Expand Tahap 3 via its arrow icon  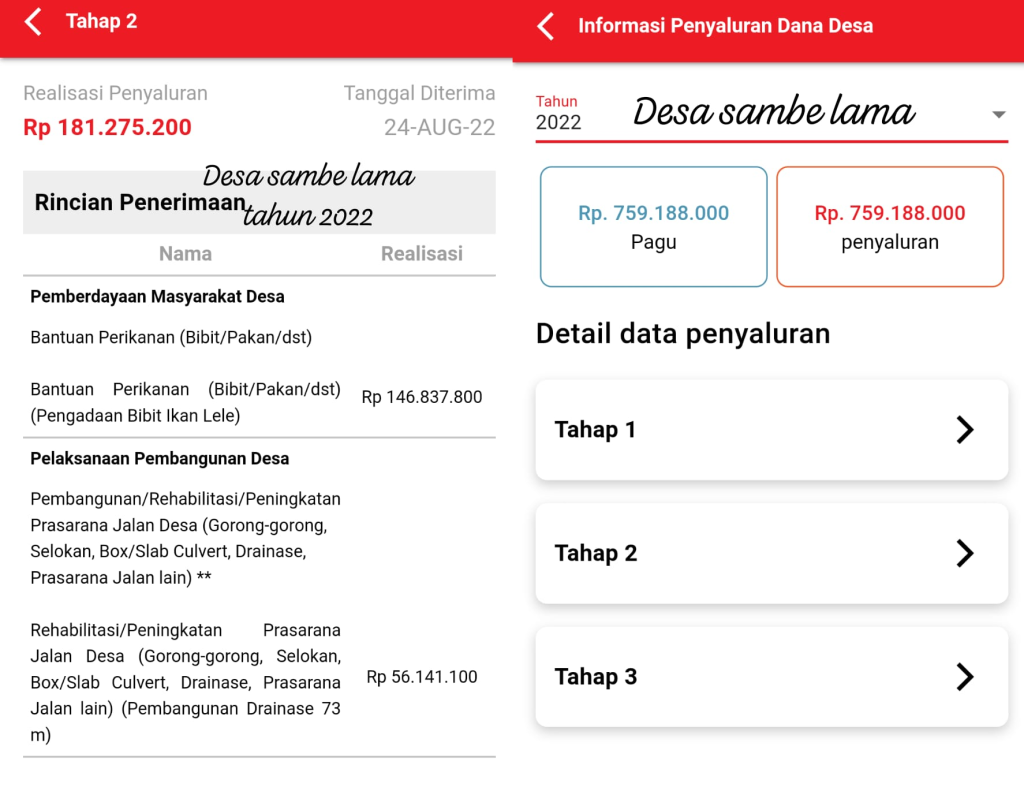pyautogui.click(x=964, y=677)
